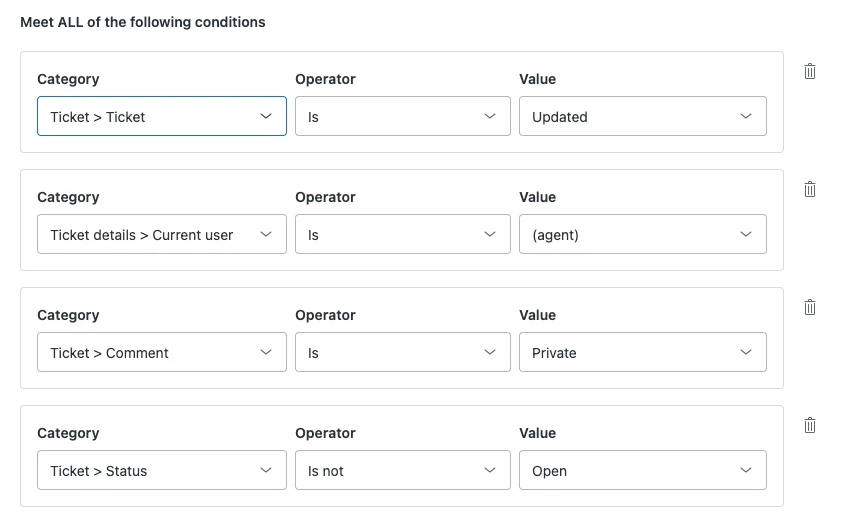
Task: Change the 'Is not' operator dropdown
Action: [x=402, y=470]
